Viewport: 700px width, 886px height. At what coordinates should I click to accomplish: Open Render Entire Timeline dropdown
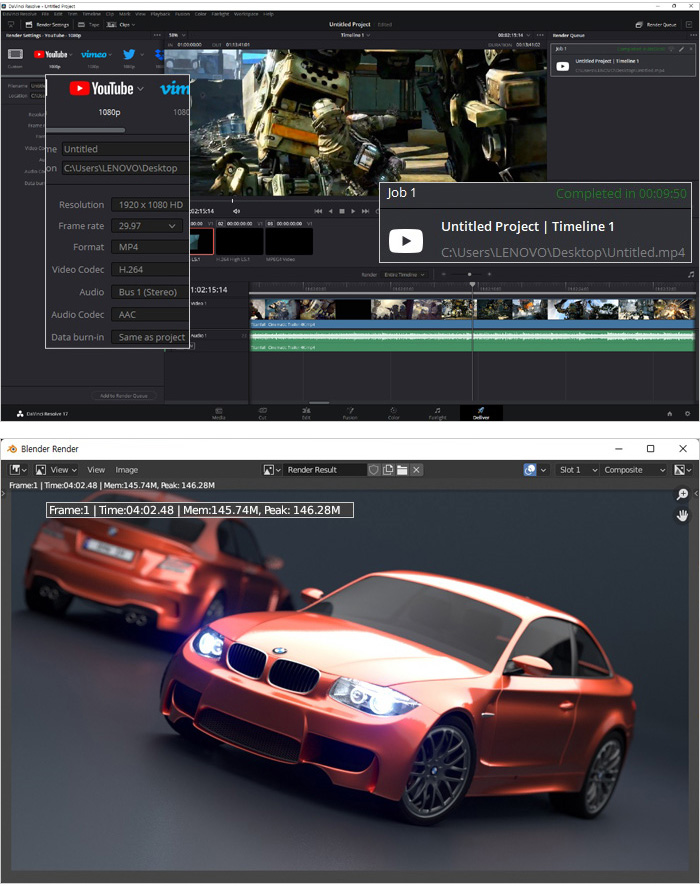[405, 275]
